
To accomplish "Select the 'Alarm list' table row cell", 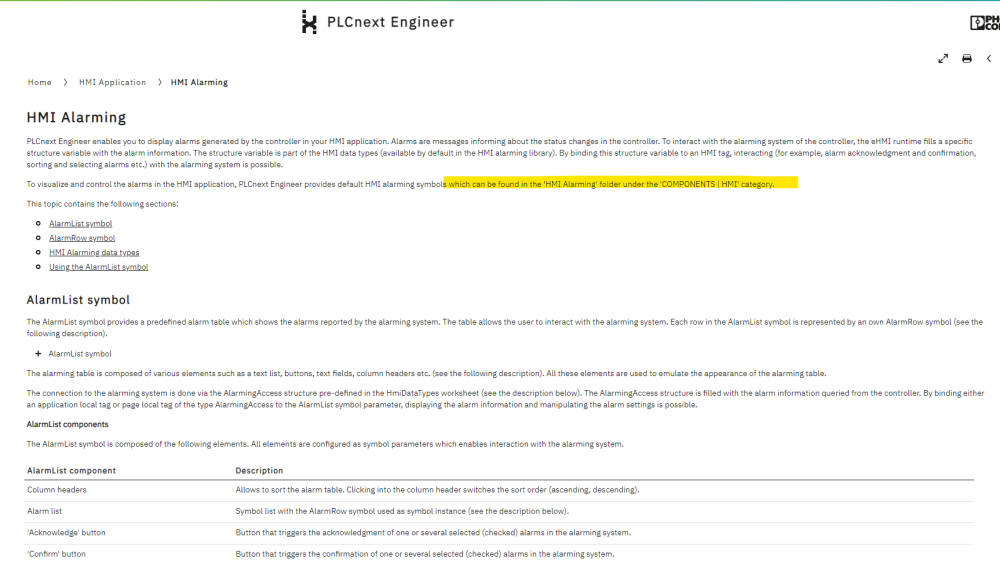I will point(45,511).
